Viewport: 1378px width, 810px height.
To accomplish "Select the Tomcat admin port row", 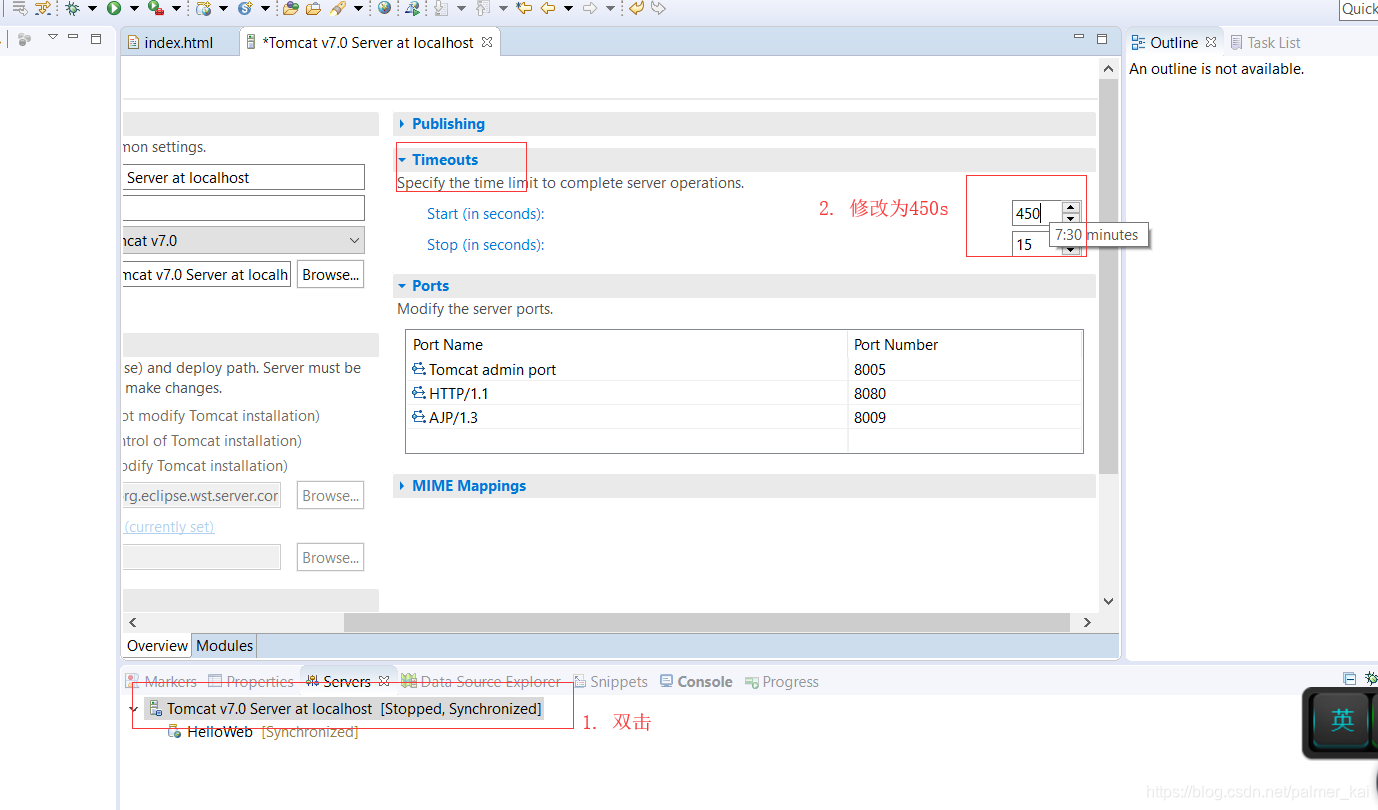I will (x=744, y=369).
